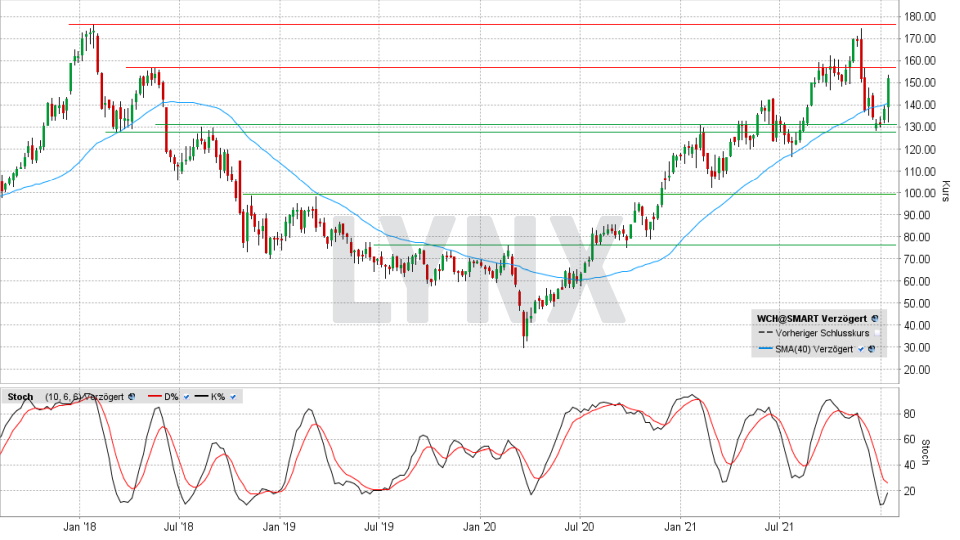Click the SMA(40) Verzögert legend label

pos(814,349)
